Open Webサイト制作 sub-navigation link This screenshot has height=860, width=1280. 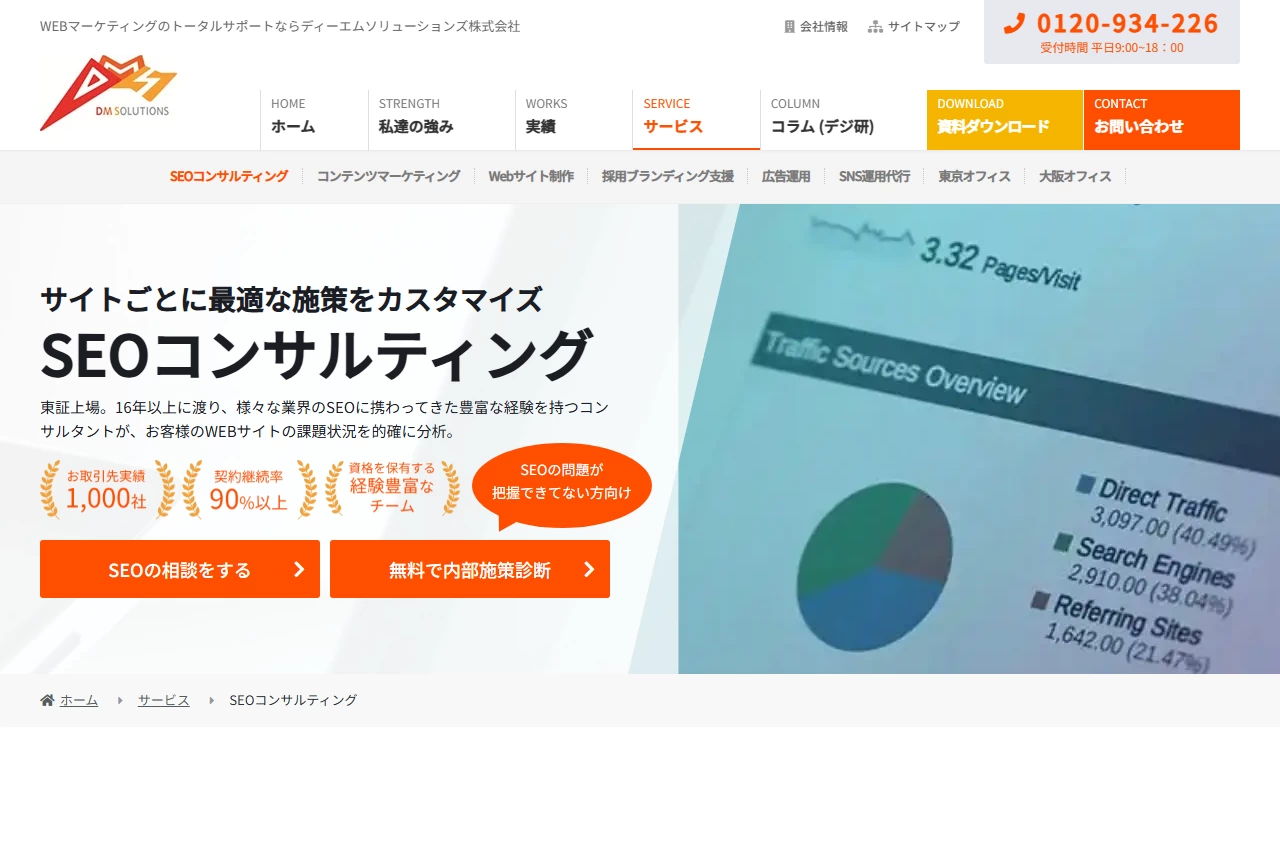point(531,176)
